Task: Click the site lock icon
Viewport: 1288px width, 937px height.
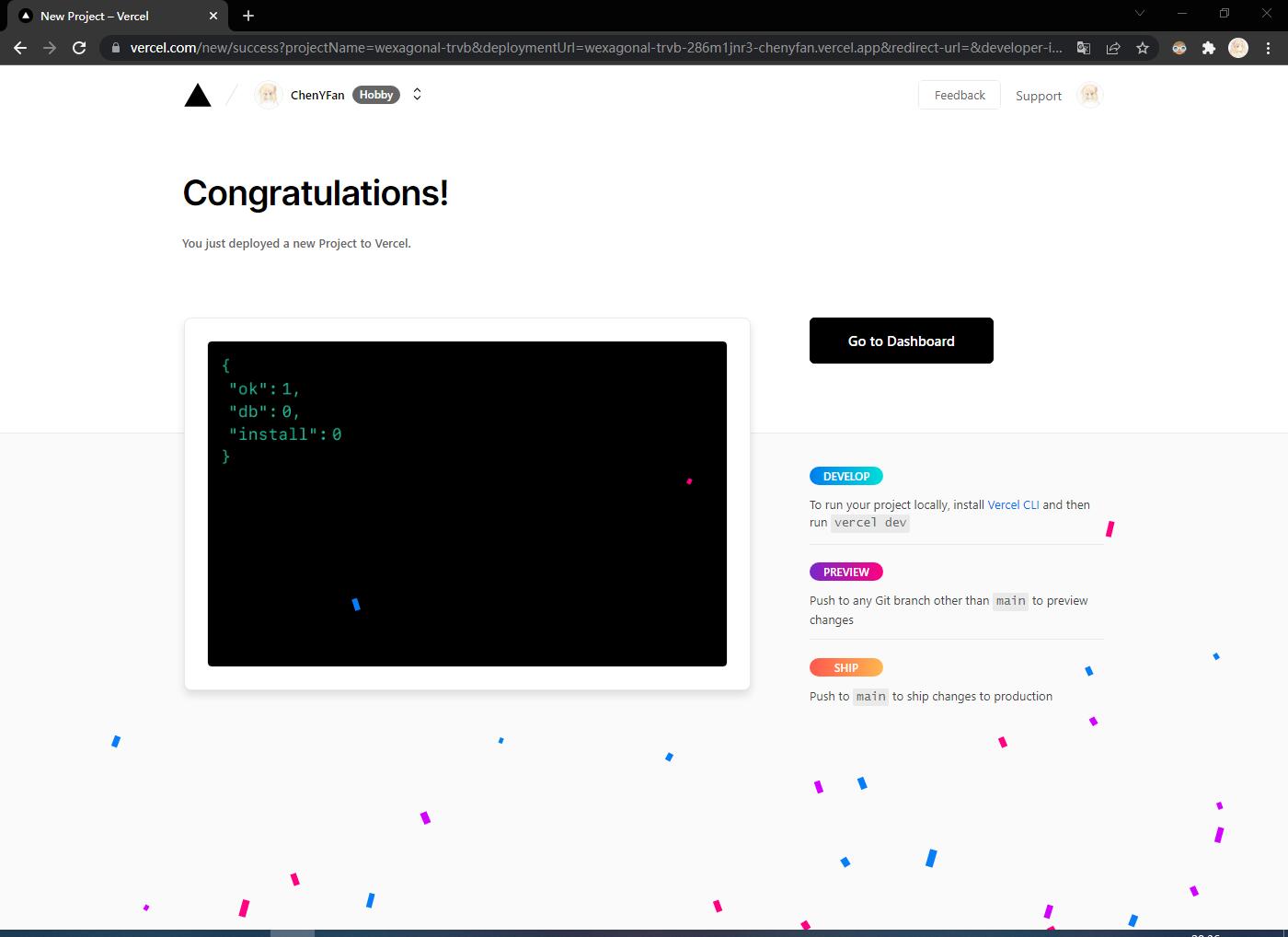Action: coord(115,48)
